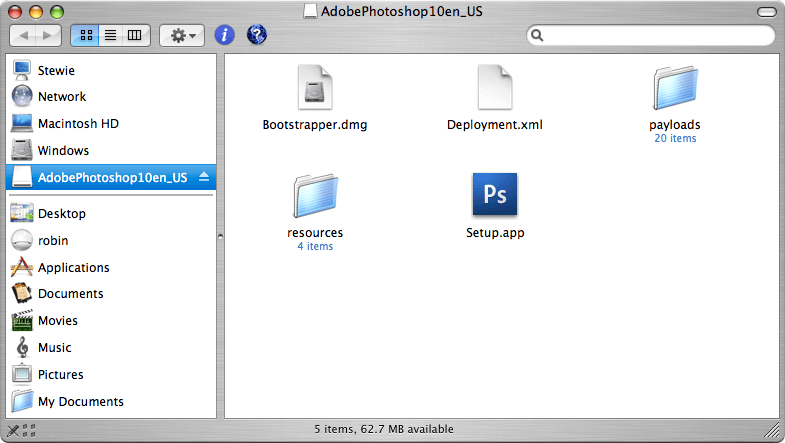Open Pictures in the sidebar
Viewport: 785px width, 443px height.
(111, 374)
